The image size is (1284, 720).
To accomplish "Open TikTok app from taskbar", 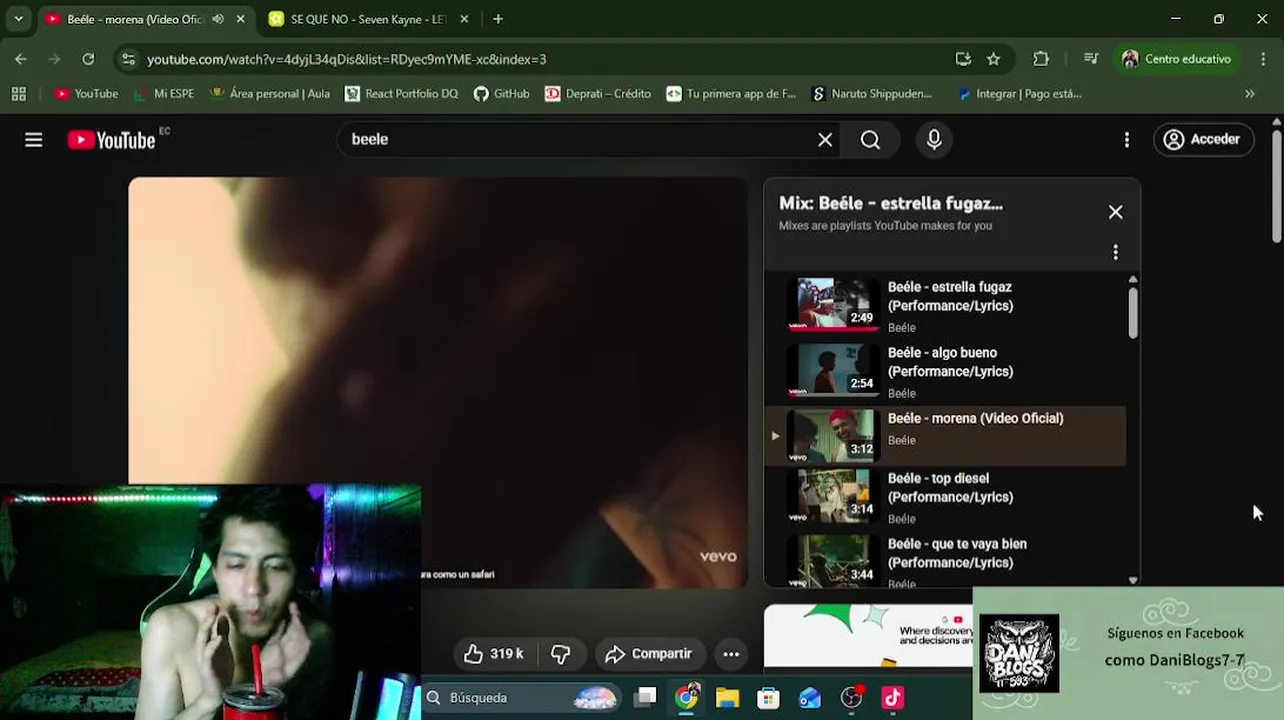I will 893,698.
